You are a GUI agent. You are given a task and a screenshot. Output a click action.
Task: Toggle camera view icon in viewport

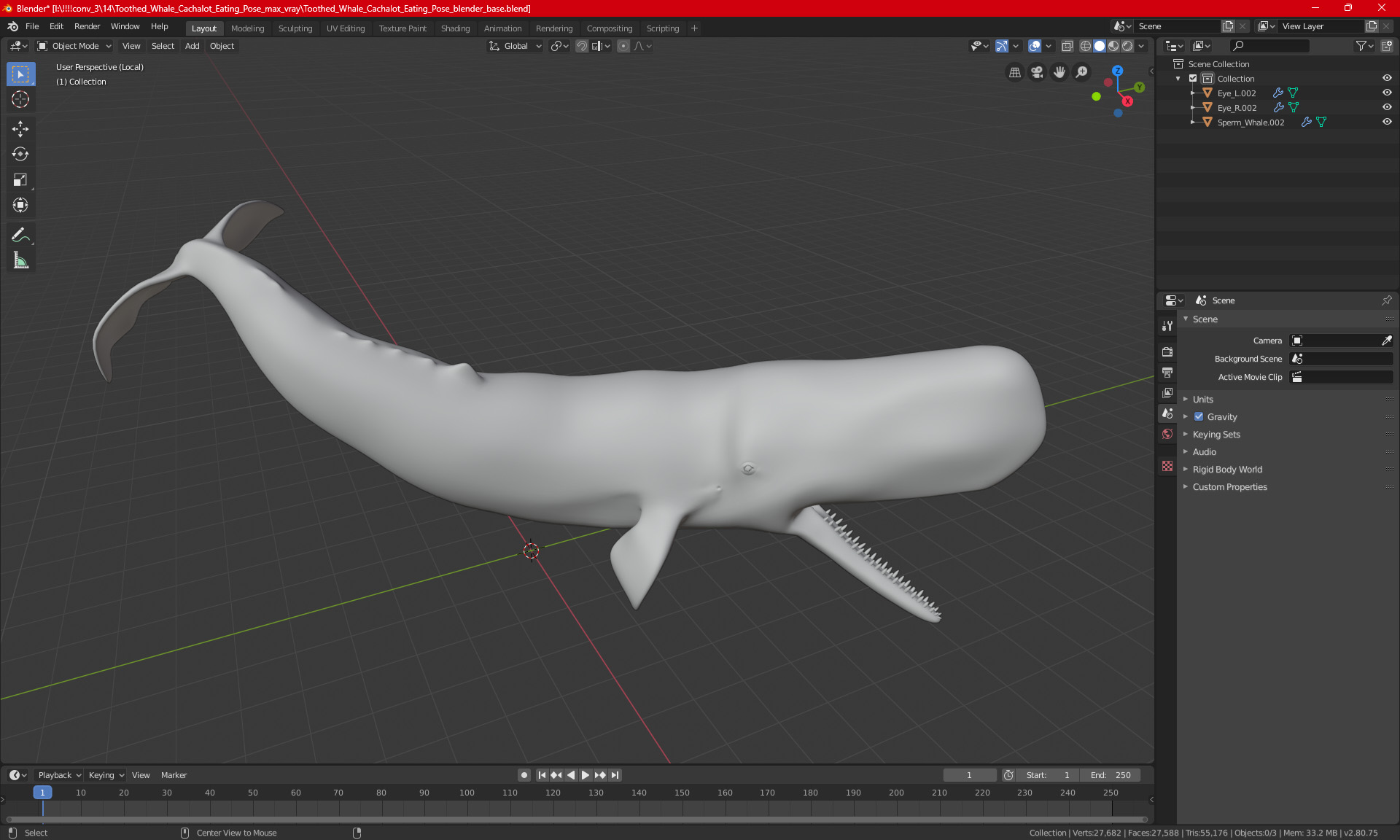[1037, 71]
